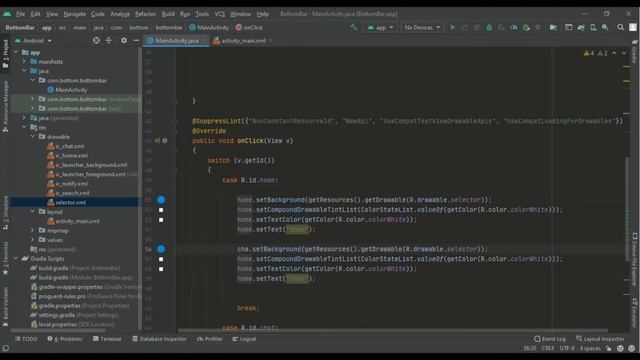Click the override gutter icon on line 45
The width and height of the screenshot is (640, 360).
158,140
